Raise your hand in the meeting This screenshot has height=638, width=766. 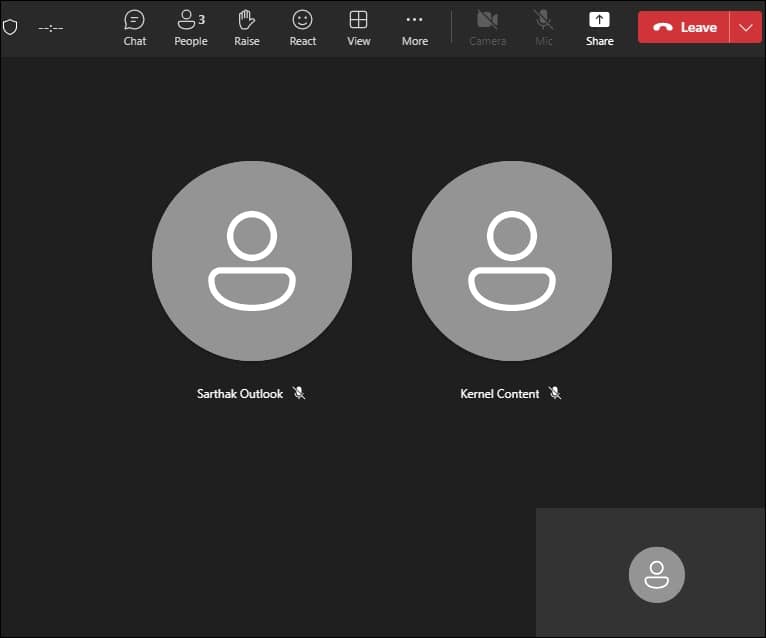point(247,28)
